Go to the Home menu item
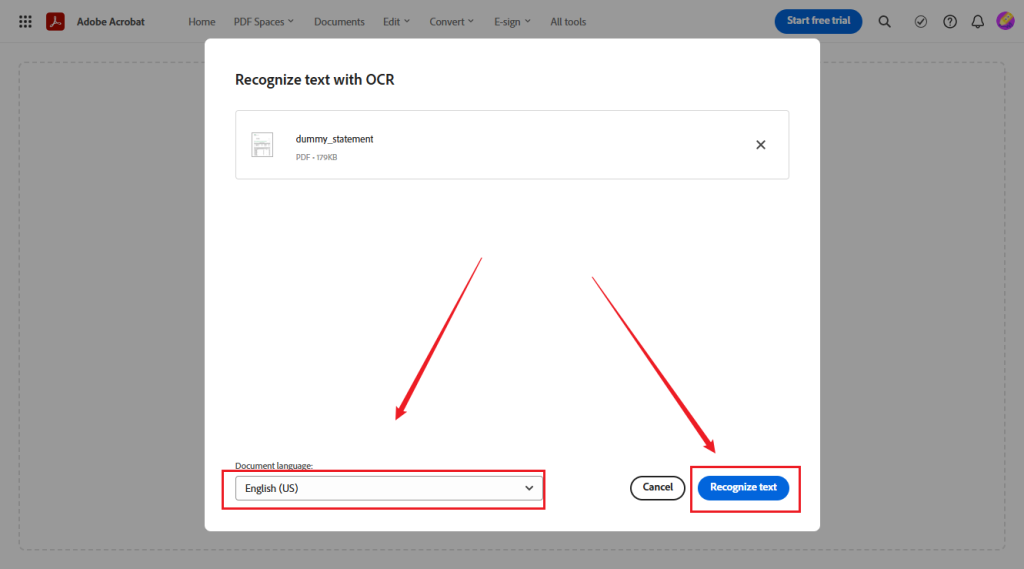The width and height of the screenshot is (1024, 569). [202, 22]
